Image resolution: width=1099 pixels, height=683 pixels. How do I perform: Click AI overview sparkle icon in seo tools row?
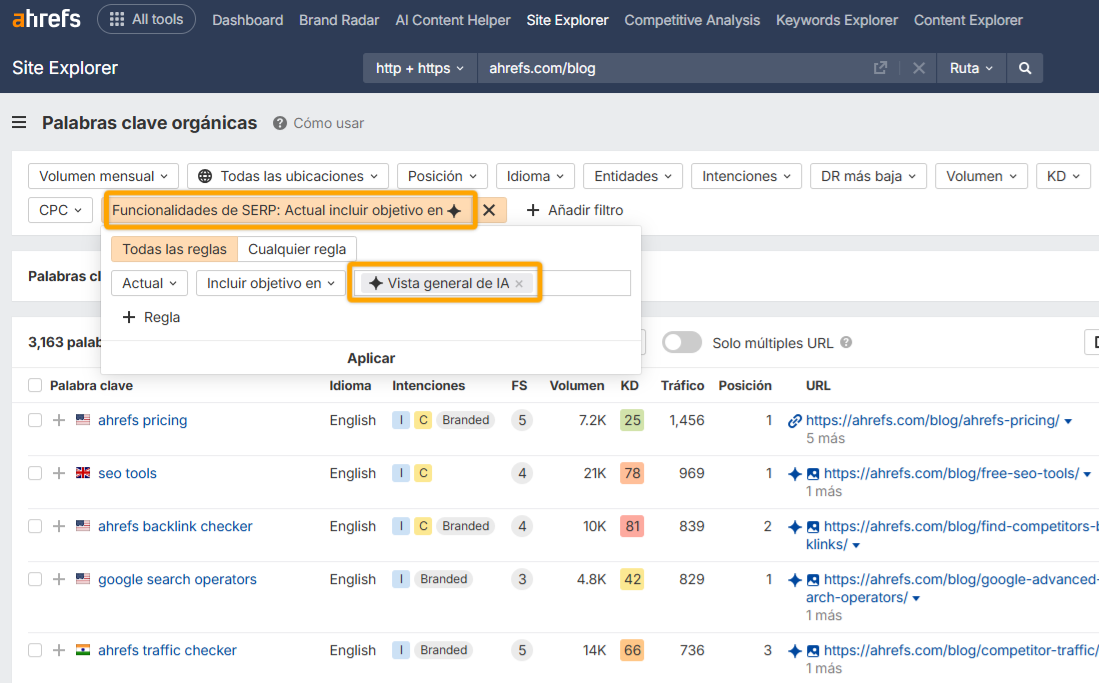pyautogui.click(x=795, y=474)
